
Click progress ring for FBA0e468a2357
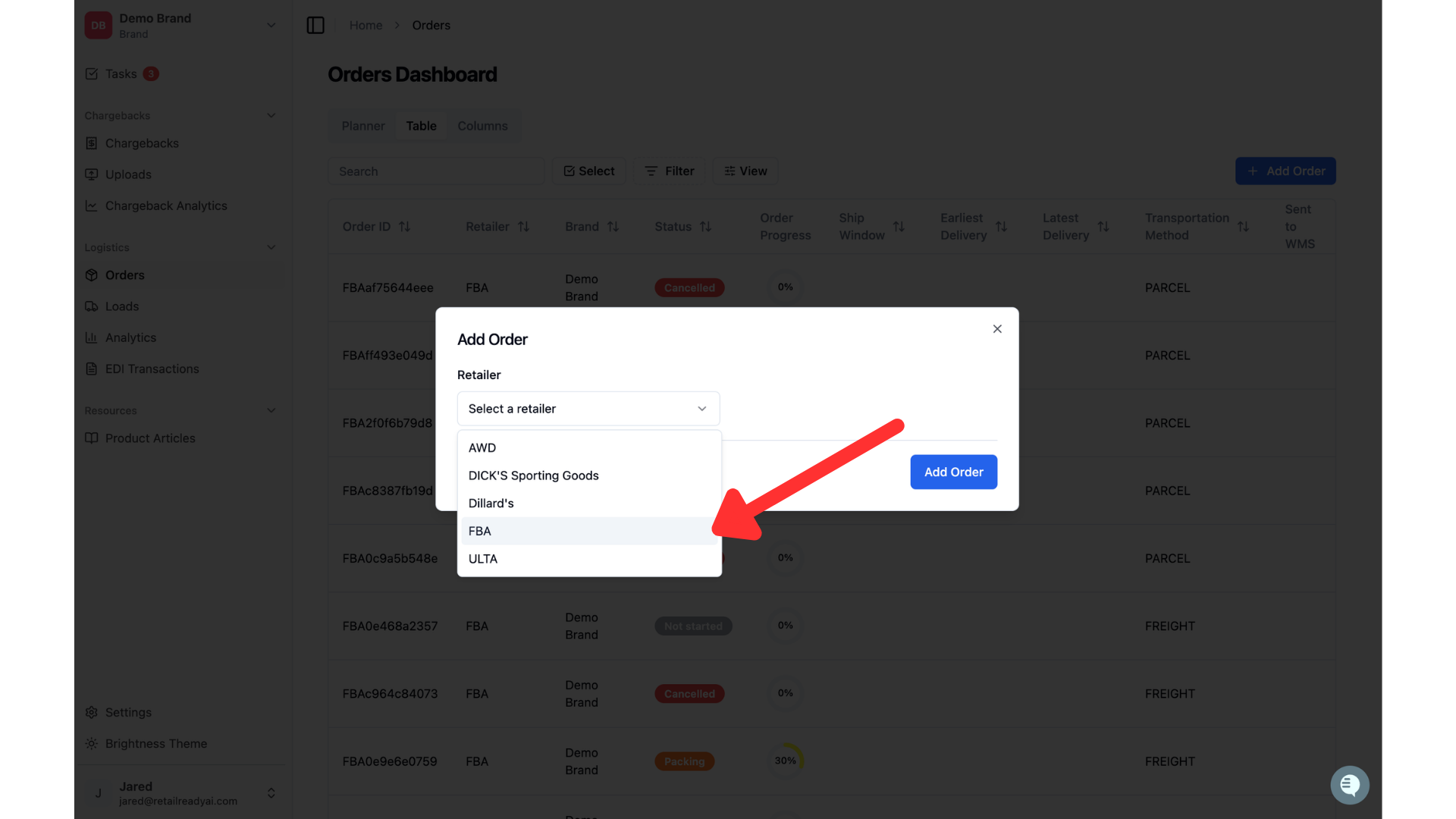coord(786,626)
